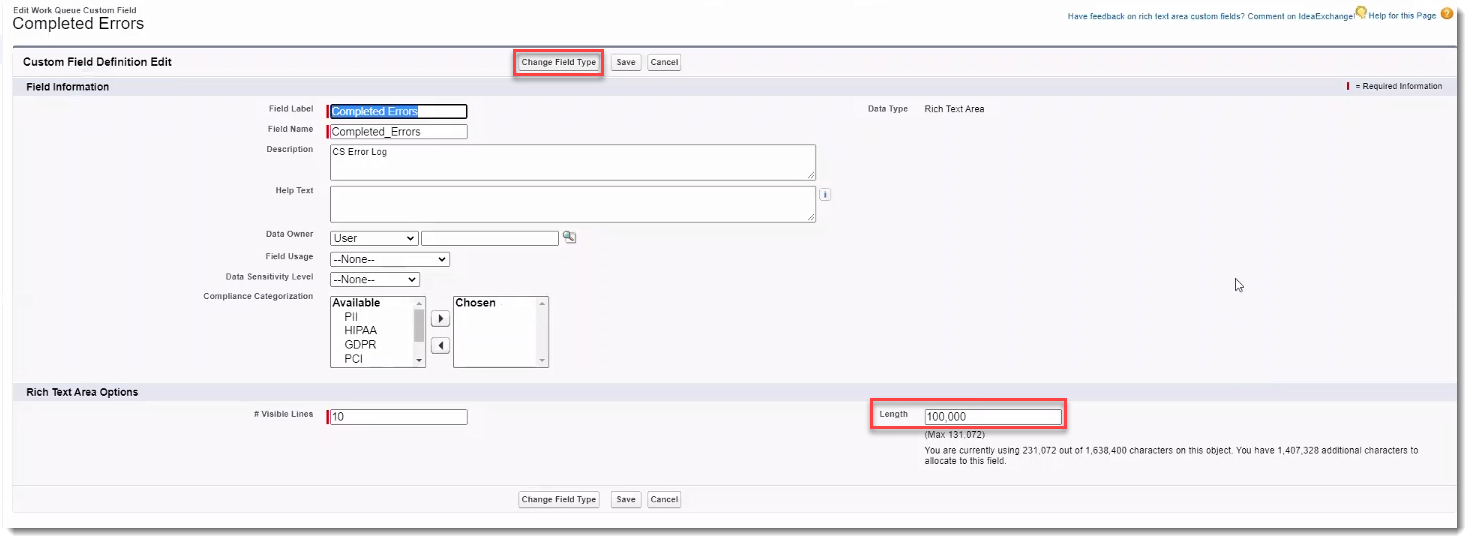The image size is (1472, 543).
Task: Expand the Field Usage dropdown
Action: [x=389, y=259]
